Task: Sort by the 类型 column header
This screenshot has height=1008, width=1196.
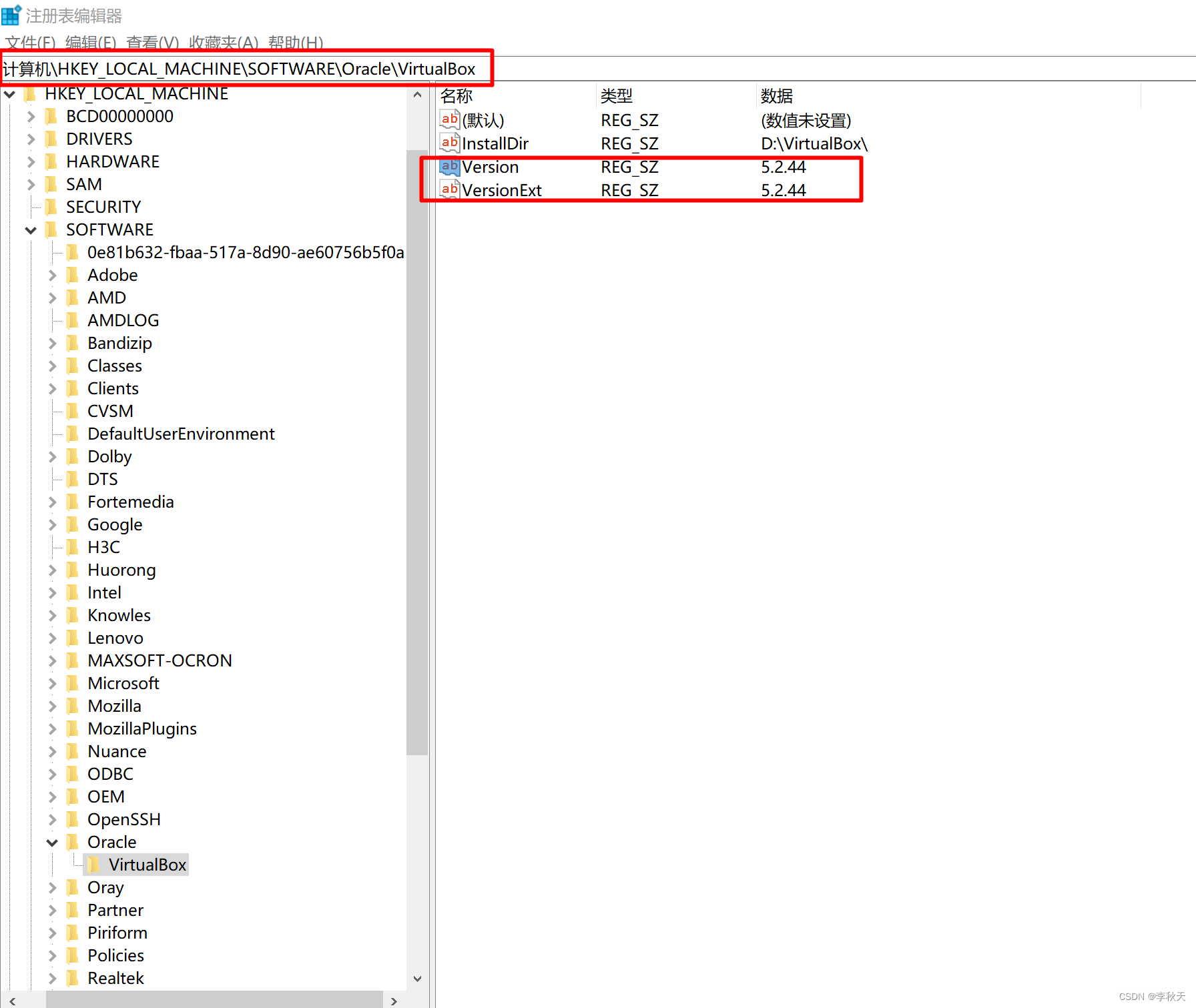Action: point(675,96)
